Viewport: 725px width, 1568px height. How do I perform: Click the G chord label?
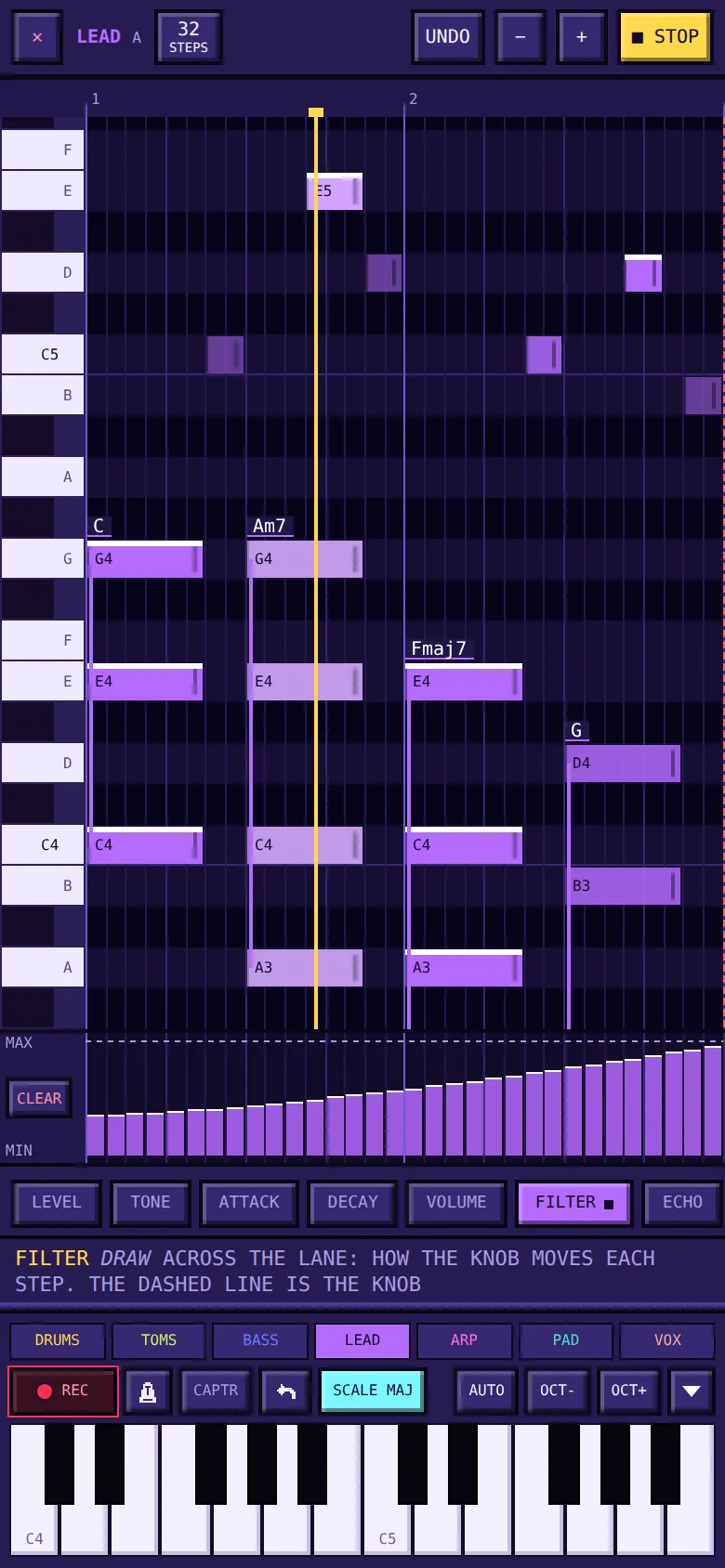(x=576, y=730)
